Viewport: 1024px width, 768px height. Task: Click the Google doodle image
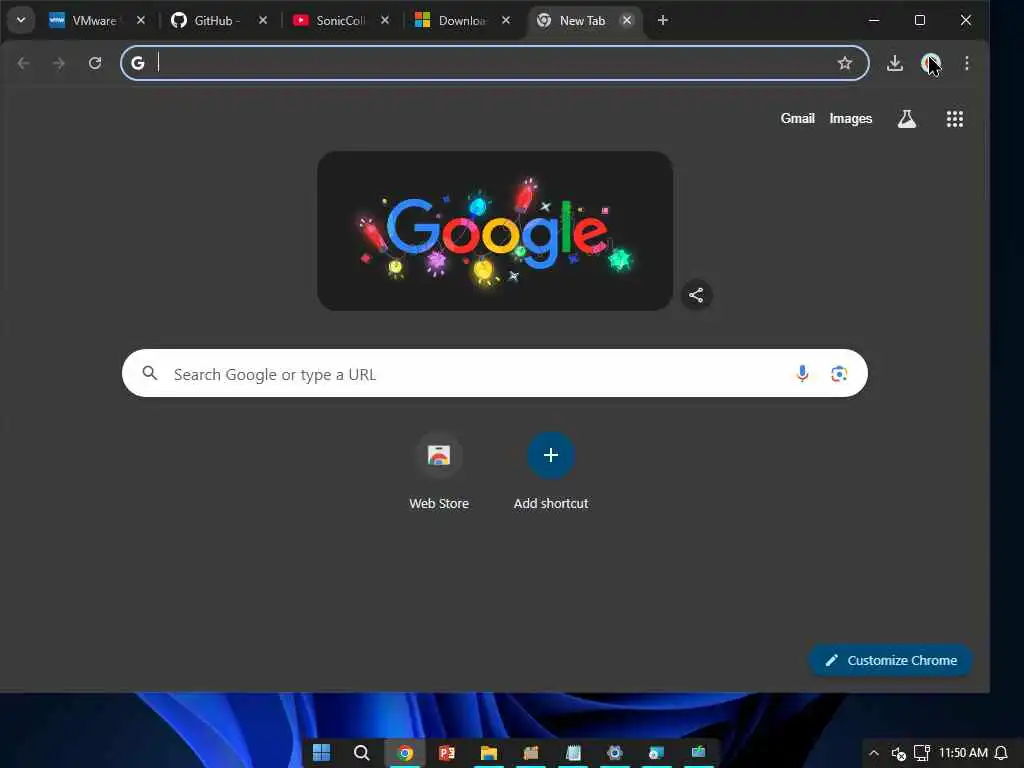(x=494, y=231)
